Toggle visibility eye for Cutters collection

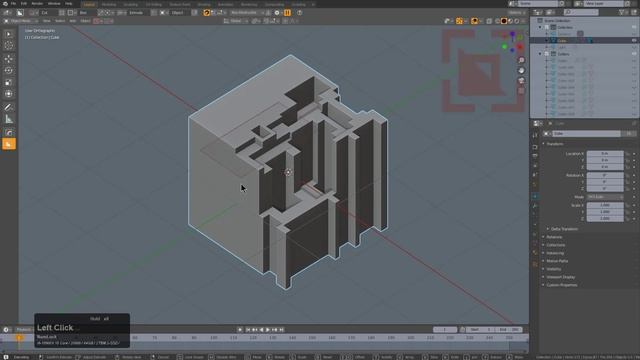pos(634,53)
